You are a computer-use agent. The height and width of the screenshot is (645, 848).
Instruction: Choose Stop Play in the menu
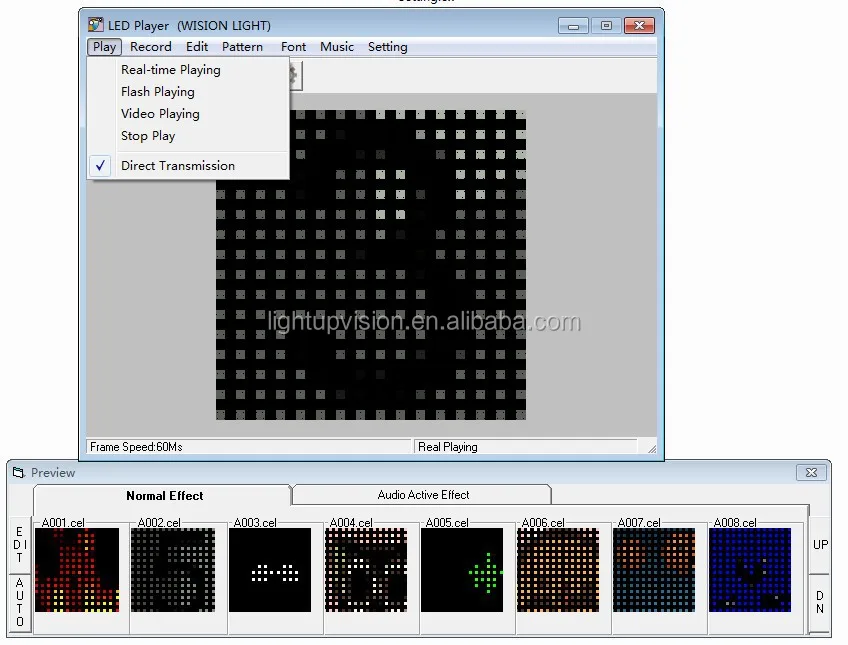pos(147,136)
